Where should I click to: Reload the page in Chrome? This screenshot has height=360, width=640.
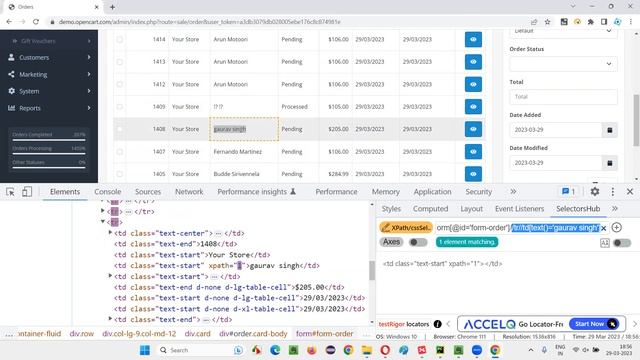[36, 22]
